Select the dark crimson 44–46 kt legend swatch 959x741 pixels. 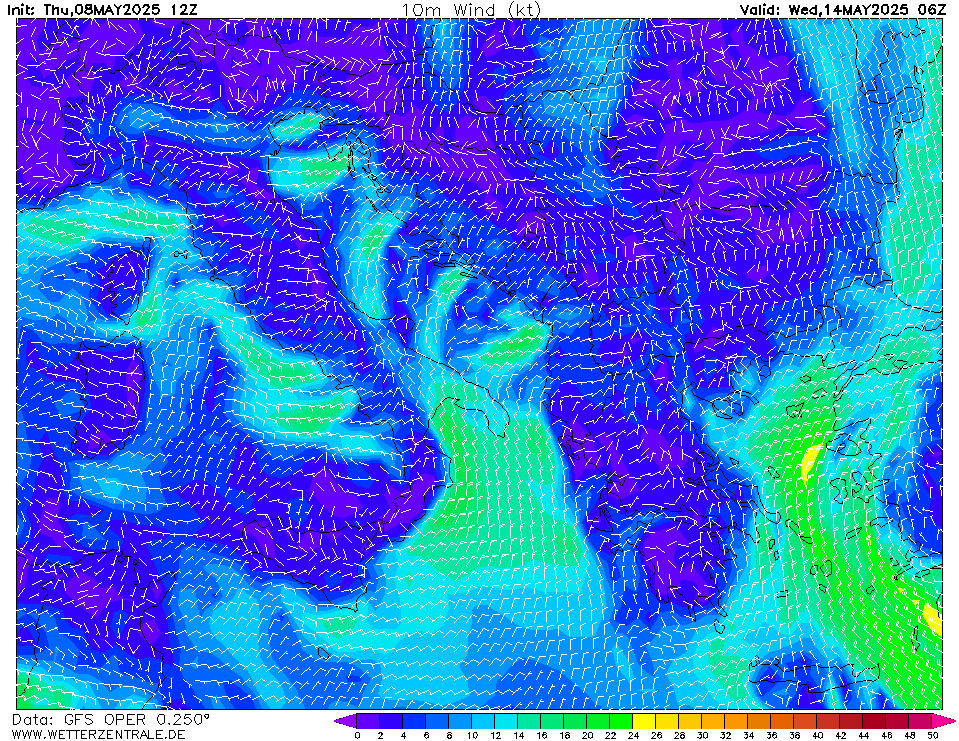[x=875, y=721]
